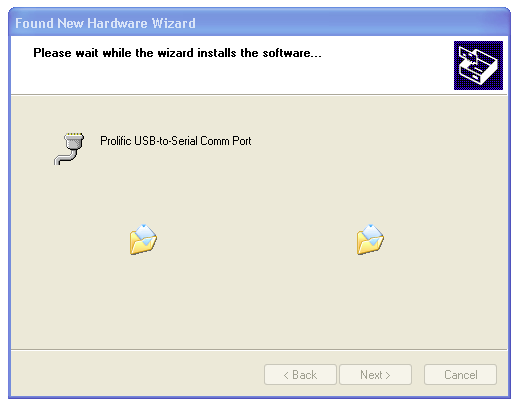Click the hardware wizard icon in header
This screenshot has width=523, height=404.
(478, 65)
